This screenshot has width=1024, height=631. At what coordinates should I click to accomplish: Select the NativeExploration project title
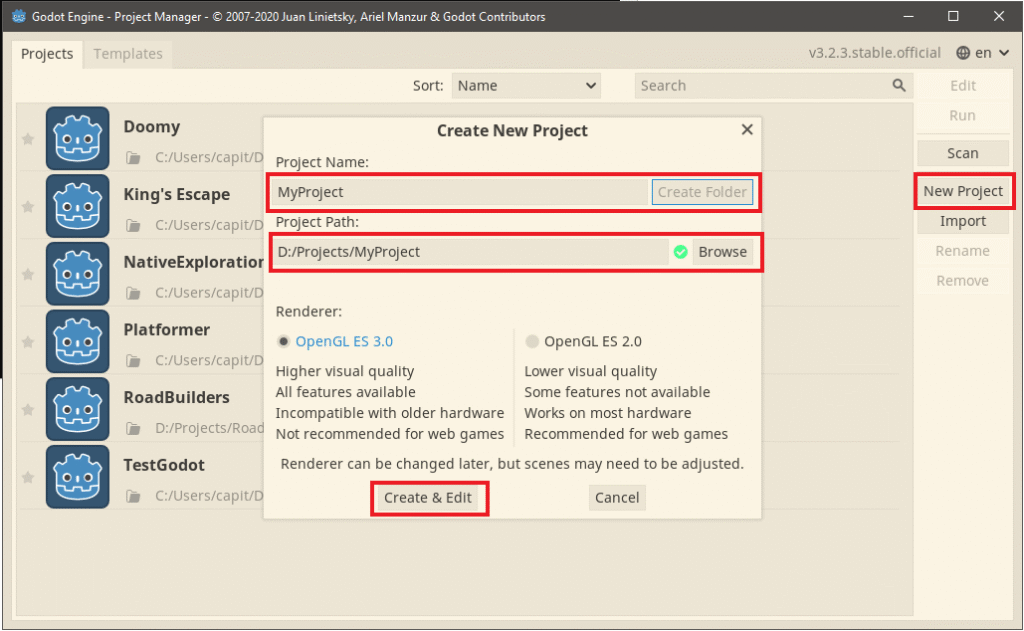coord(193,263)
